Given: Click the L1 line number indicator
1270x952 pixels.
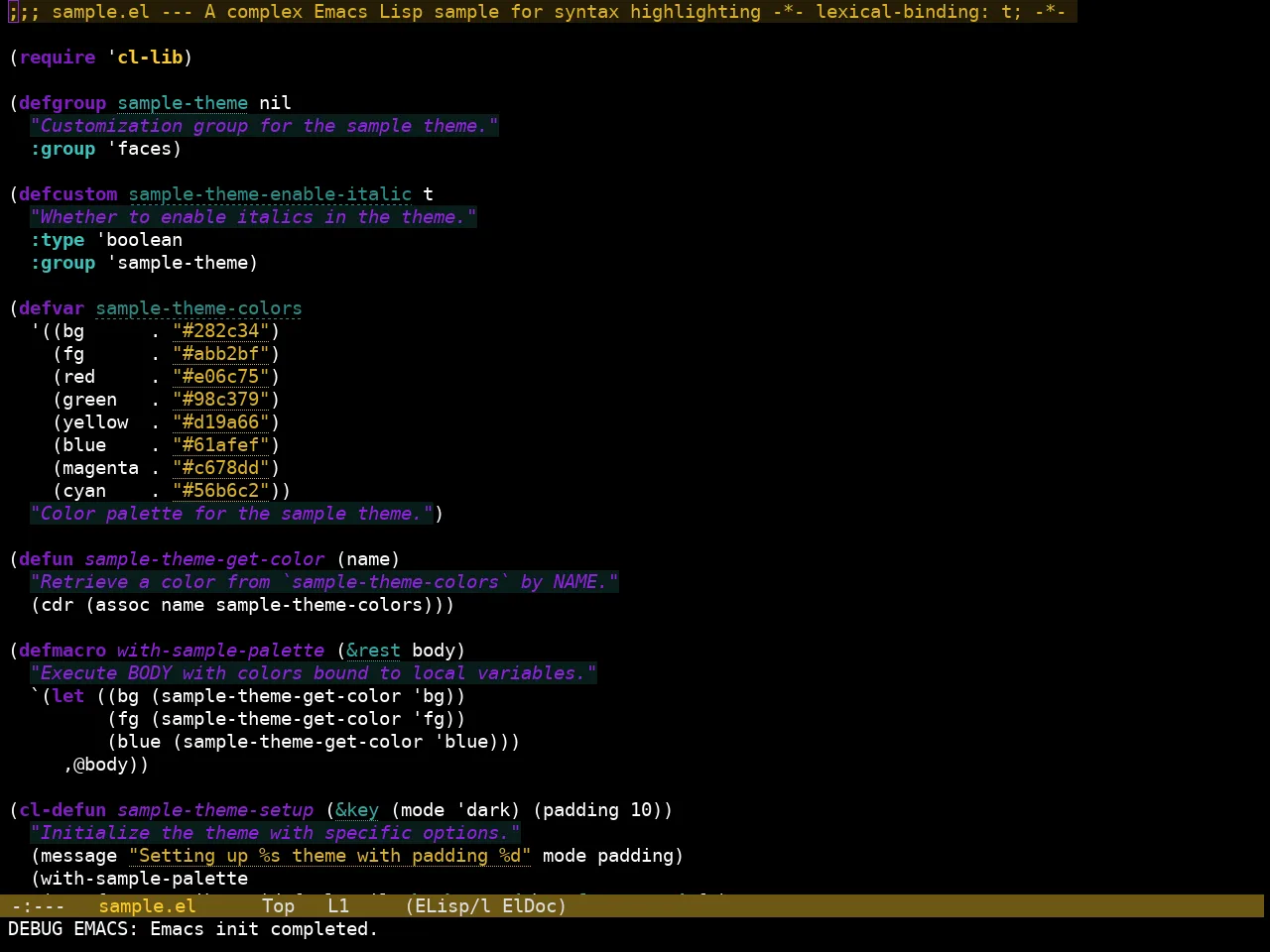Looking at the screenshot, I should pyautogui.click(x=338, y=906).
